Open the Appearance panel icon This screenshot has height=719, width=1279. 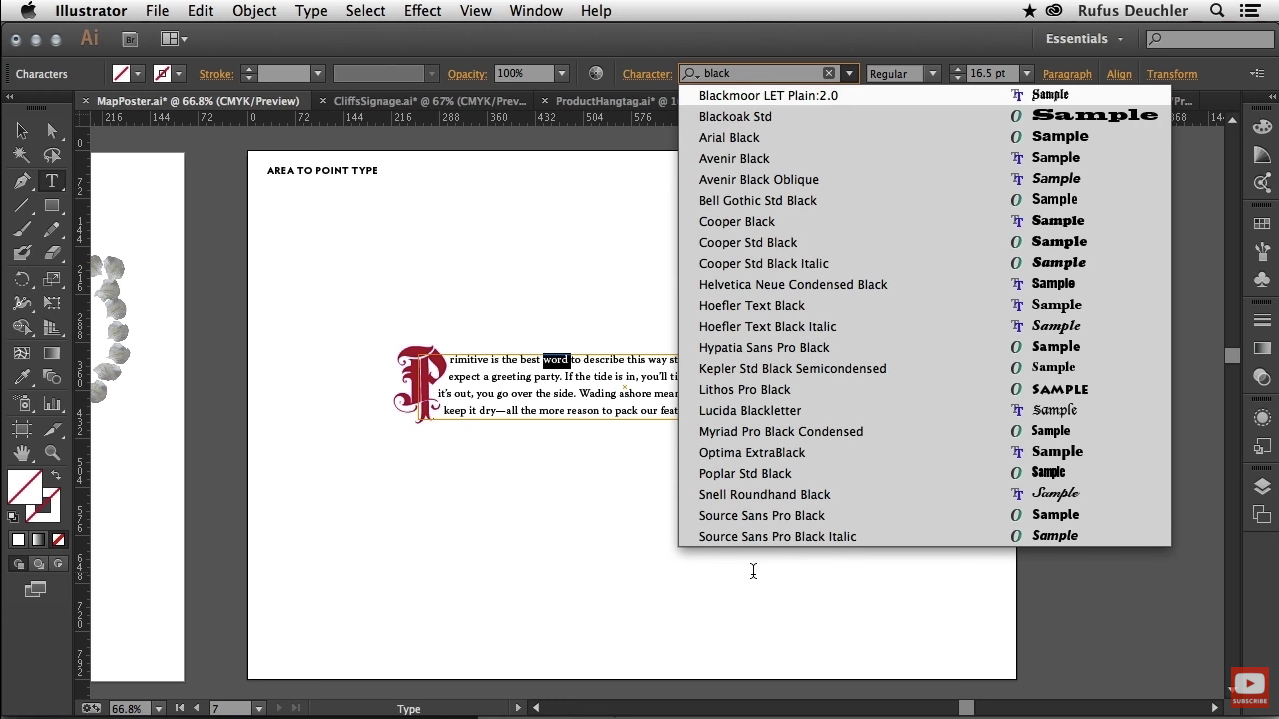pos(1262,418)
